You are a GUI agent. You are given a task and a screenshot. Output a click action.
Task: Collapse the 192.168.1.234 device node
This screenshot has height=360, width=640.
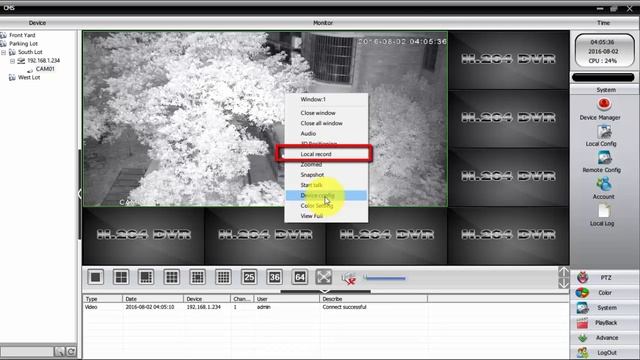(12, 61)
